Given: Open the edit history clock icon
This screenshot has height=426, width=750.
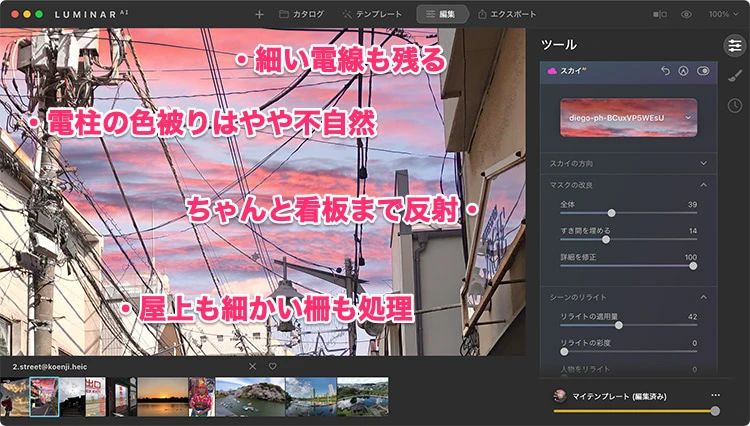Looking at the screenshot, I should coord(734,105).
